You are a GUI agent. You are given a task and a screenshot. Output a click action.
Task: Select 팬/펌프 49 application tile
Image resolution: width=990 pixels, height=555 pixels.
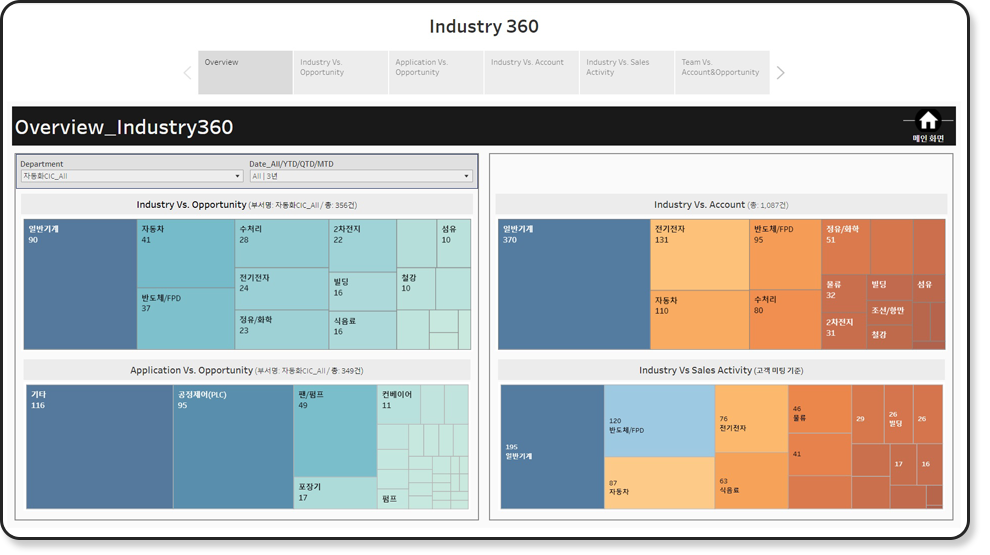click(x=335, y=431)
